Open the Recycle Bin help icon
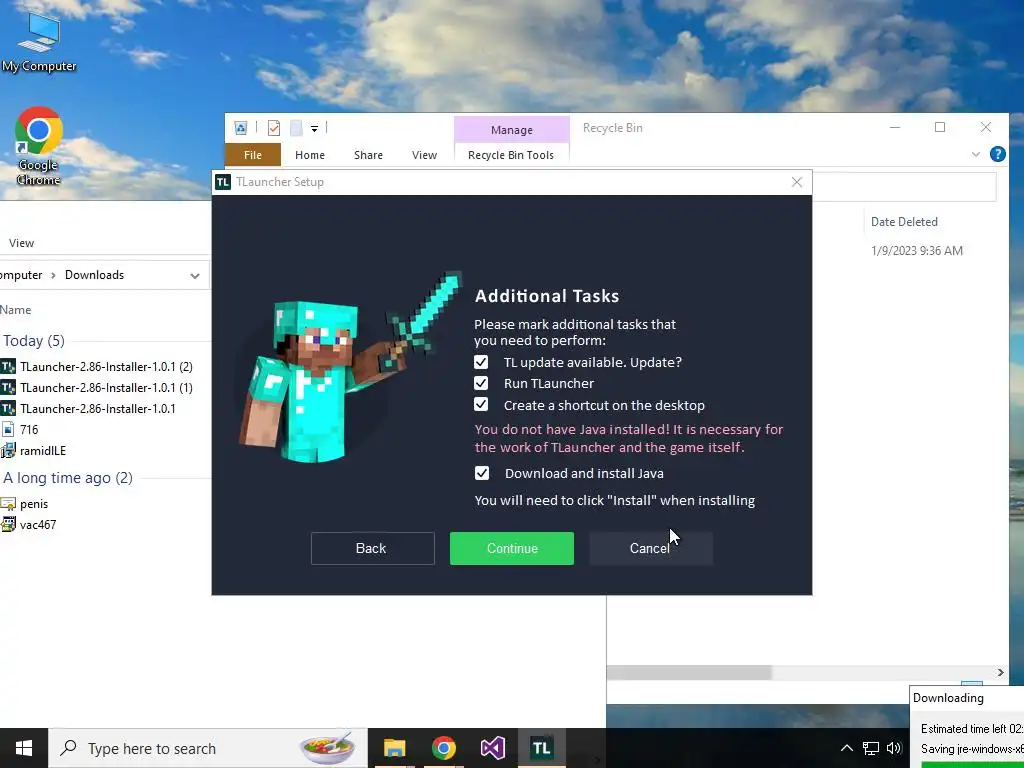The image size is (1024, 768). [x=997, y=154]
